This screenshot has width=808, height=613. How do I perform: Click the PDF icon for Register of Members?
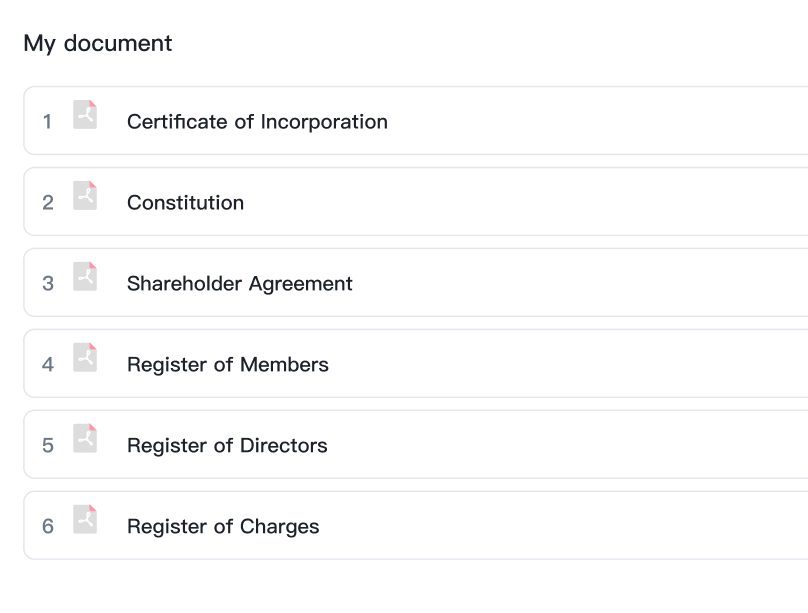point(85,357)
